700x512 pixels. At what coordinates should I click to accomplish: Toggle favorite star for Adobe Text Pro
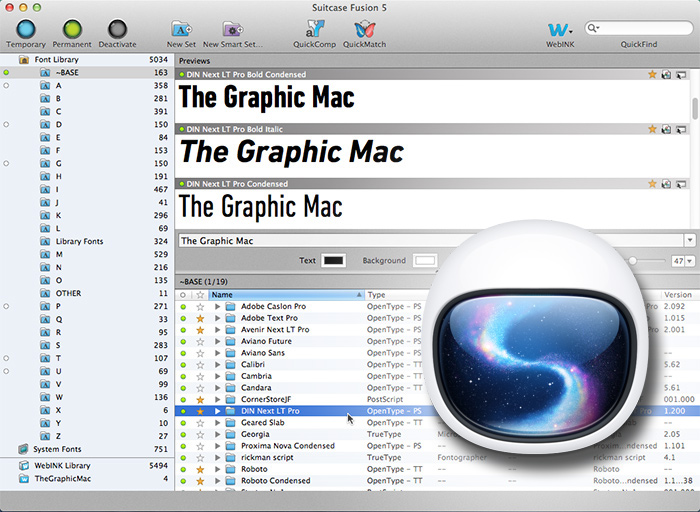(200, 318)
